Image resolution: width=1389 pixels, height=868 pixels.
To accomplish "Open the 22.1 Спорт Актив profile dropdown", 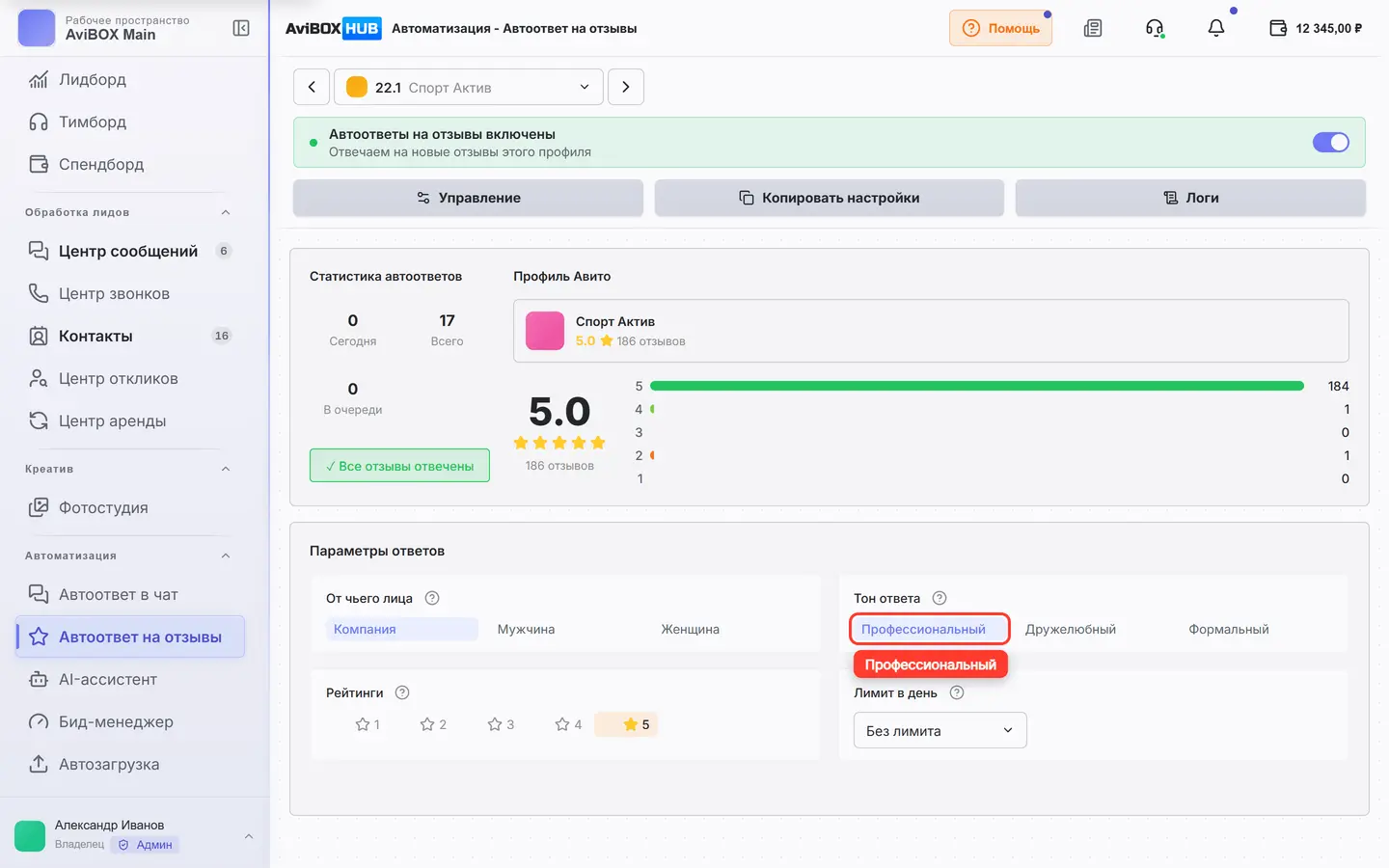I will pyautogui.click(x=469, y=87).
